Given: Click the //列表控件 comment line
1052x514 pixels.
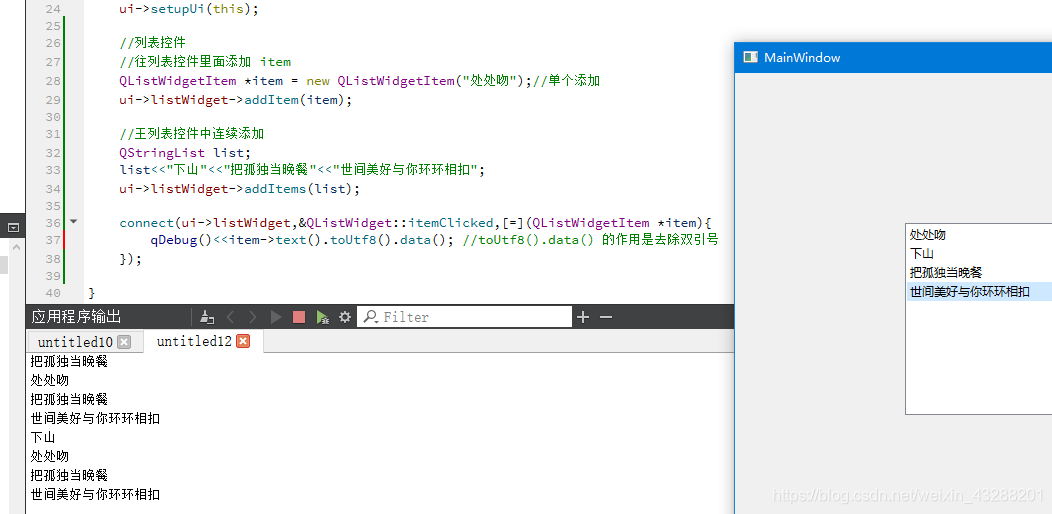Looking at the screenshot, I should 152,43.
